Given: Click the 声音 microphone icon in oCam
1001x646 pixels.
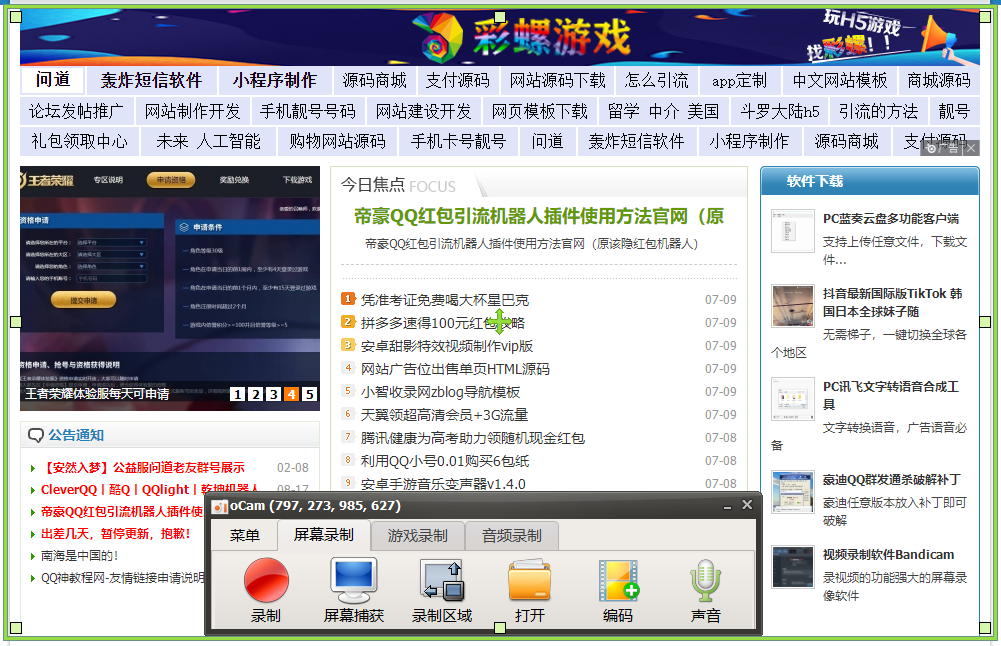Looking at the screenshot, I should tap(705, 580).
